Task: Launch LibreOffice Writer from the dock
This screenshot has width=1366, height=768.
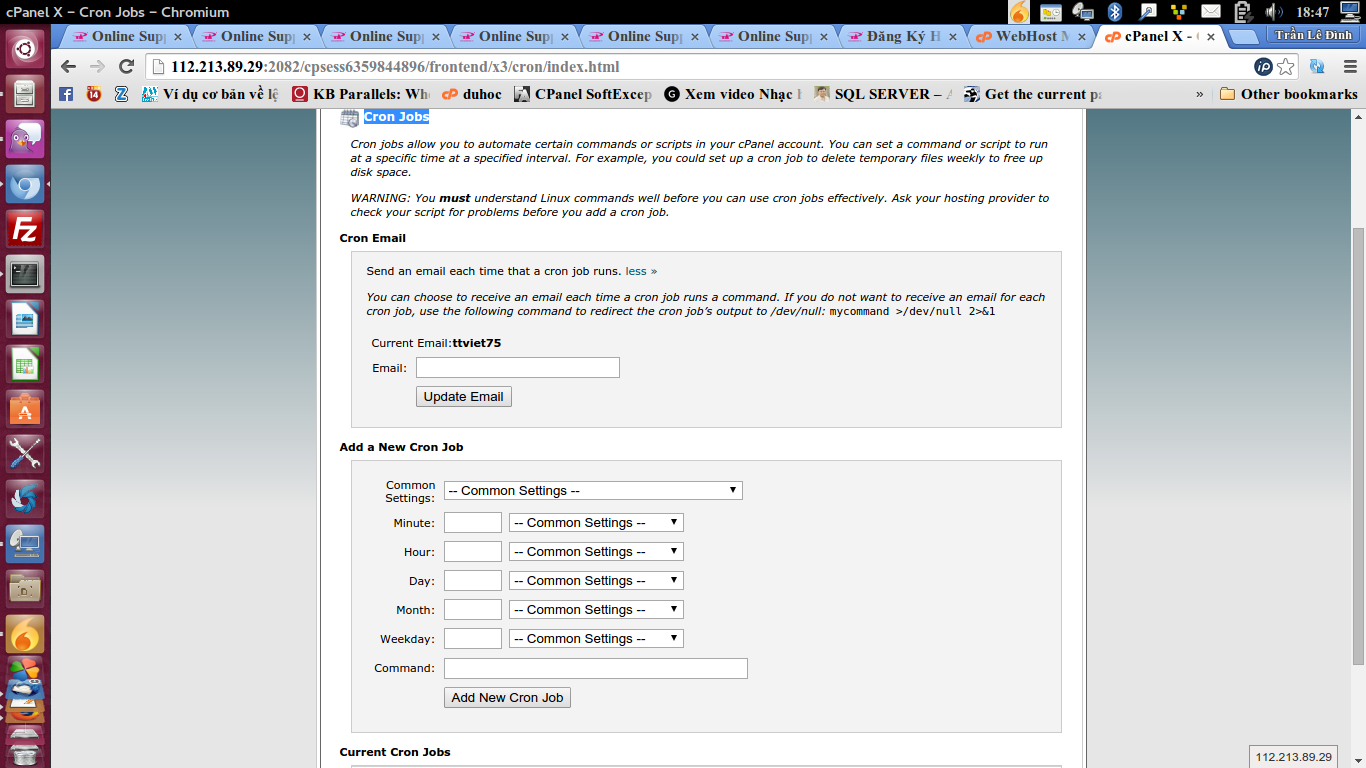Action: coord(25,319)
